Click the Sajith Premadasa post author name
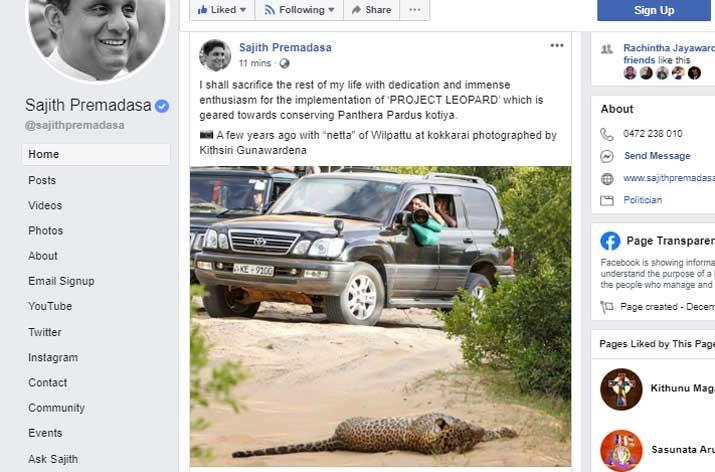 (285, 48)
